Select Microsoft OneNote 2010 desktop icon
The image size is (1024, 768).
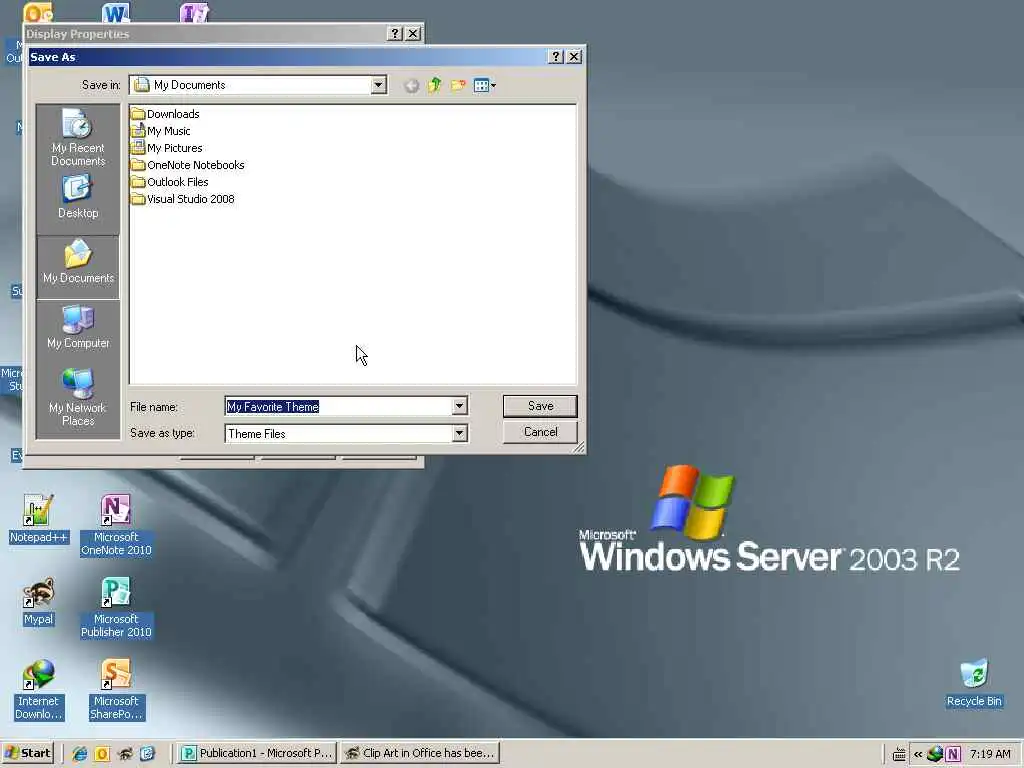coord(116,525)
